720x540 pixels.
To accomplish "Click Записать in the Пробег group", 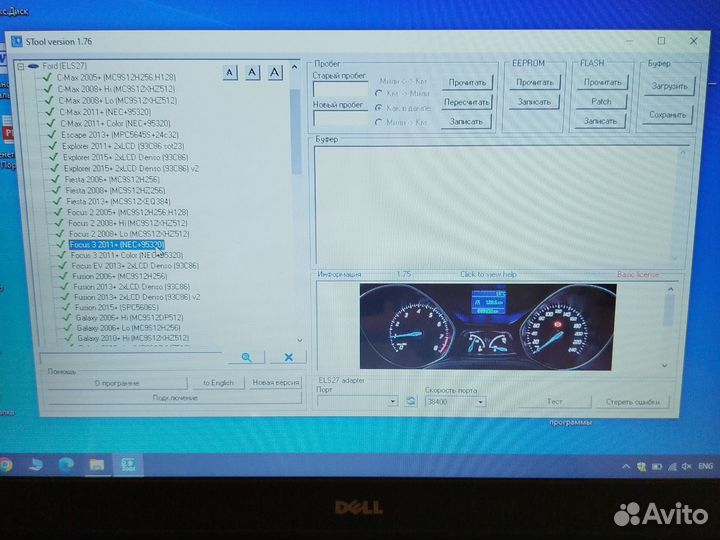I will click(466, 121).
